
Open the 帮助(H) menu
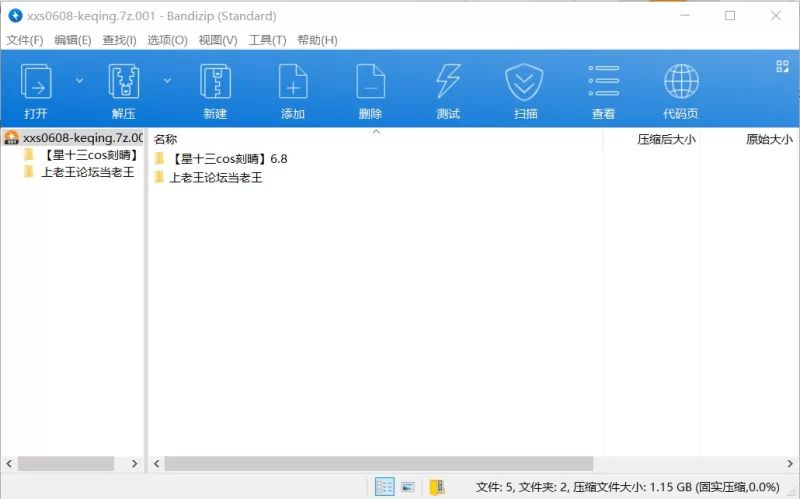pos(317,40)
